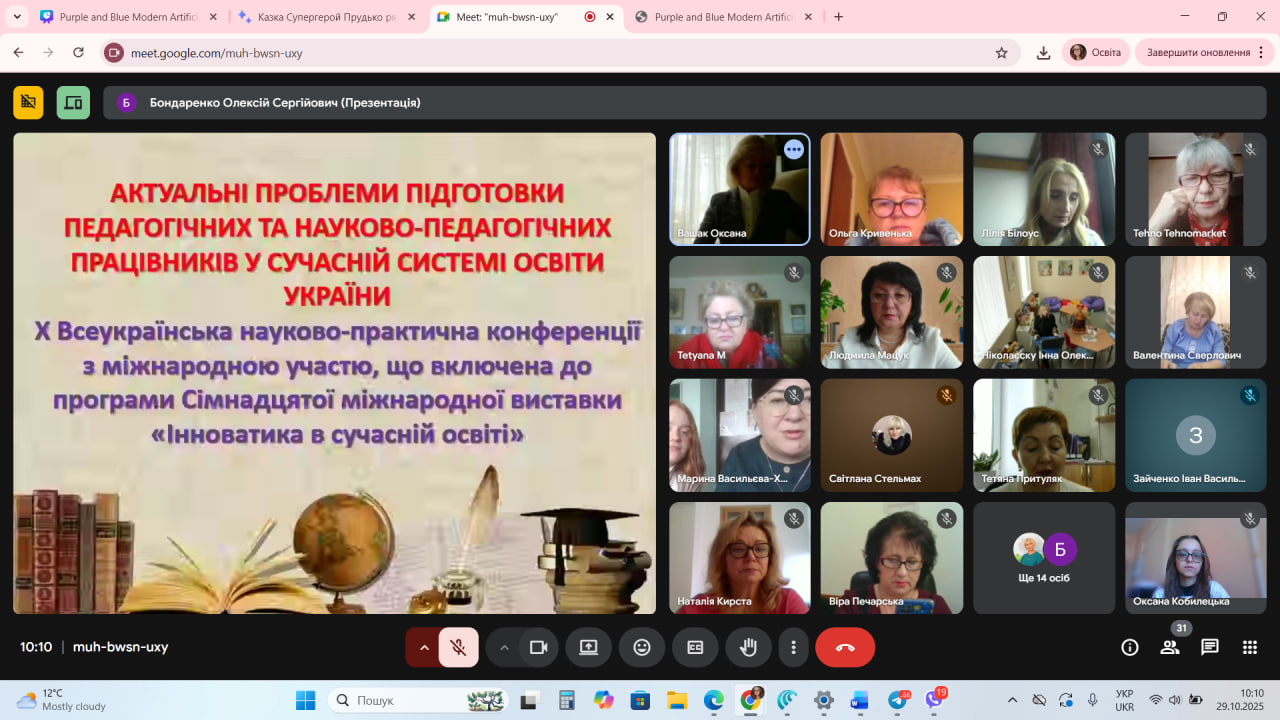Expand audio settings arrow beside microphone
The height and width of the screenshot is (720, 1280).
(x=424, y=647)
